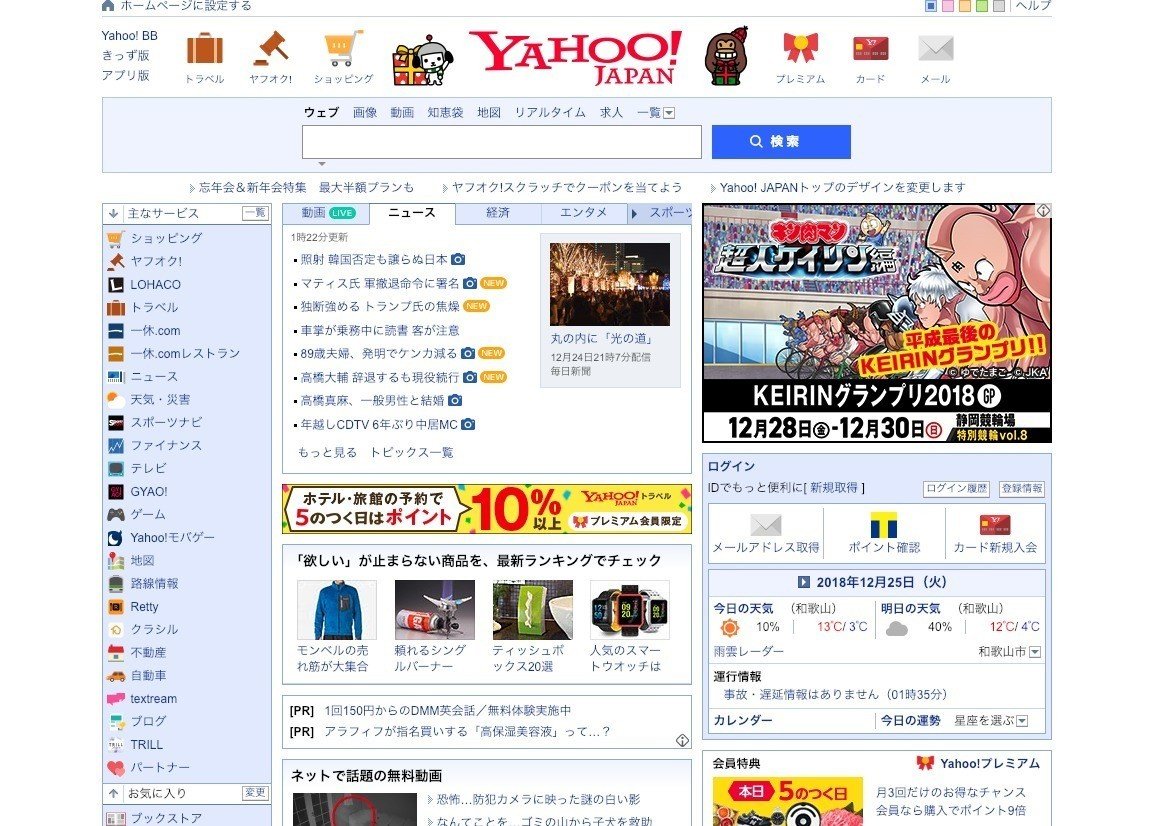Open the もっと見る news link
Viewport: 1160px width, 826px height.
pyautogui.click(x=327, y=452)
